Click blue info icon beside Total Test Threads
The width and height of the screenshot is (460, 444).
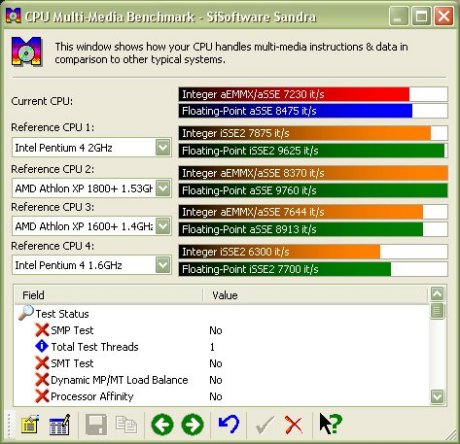point(42,346)
